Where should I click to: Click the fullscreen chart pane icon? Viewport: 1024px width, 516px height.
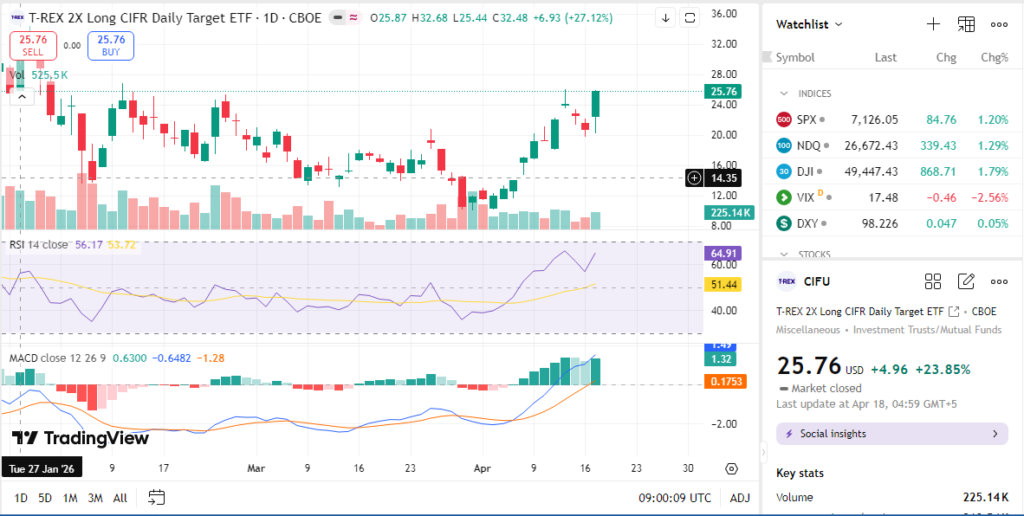[x=690, y=18]
